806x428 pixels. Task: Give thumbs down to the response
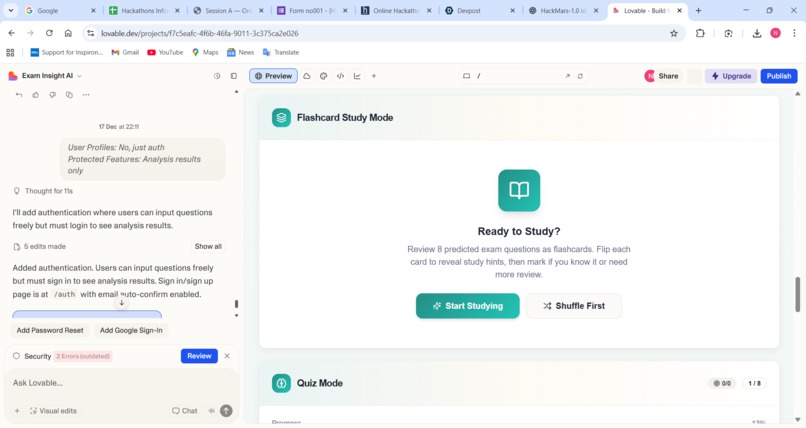(x=52, y=95)
